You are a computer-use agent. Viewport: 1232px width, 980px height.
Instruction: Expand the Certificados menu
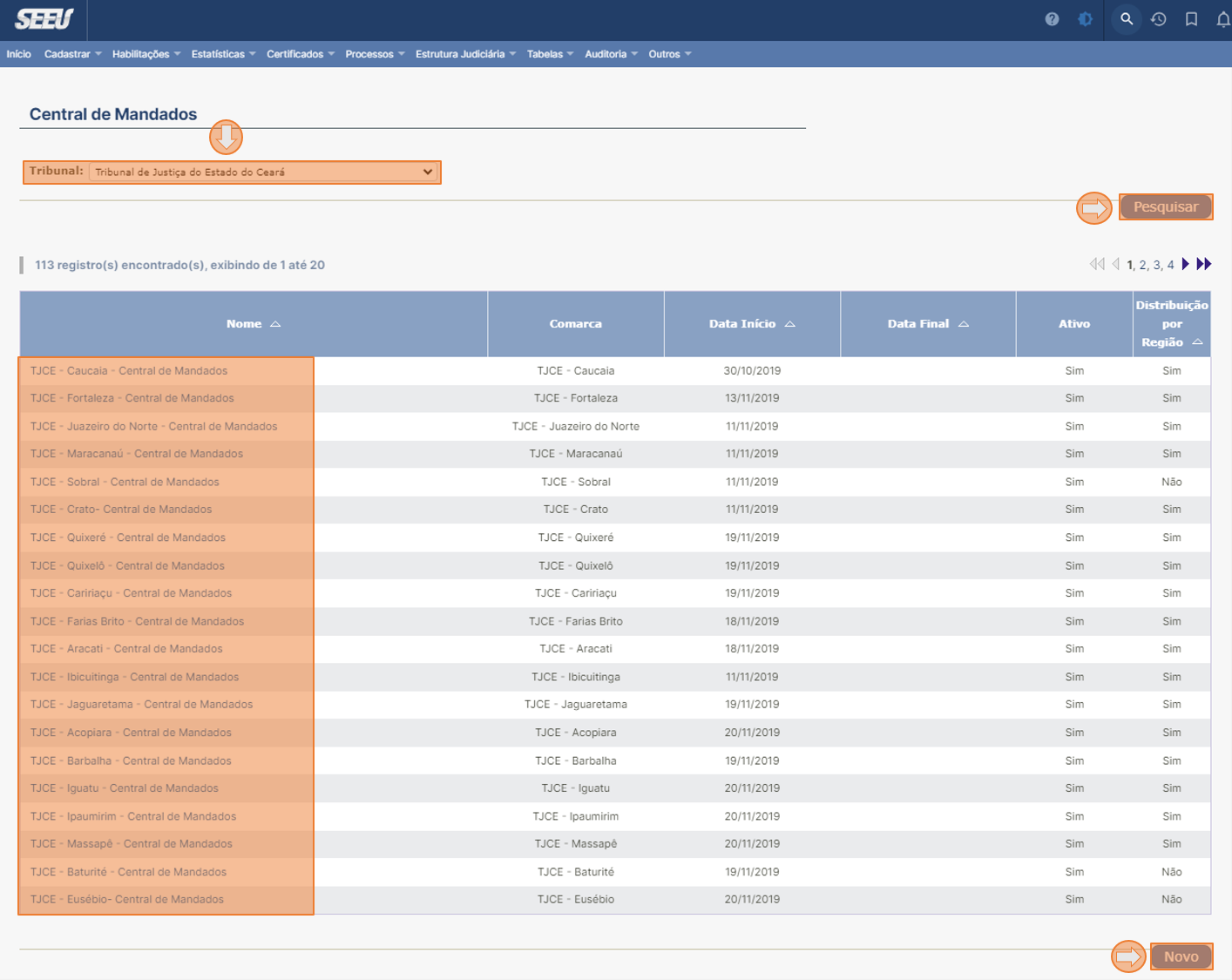tap(301, 54)
